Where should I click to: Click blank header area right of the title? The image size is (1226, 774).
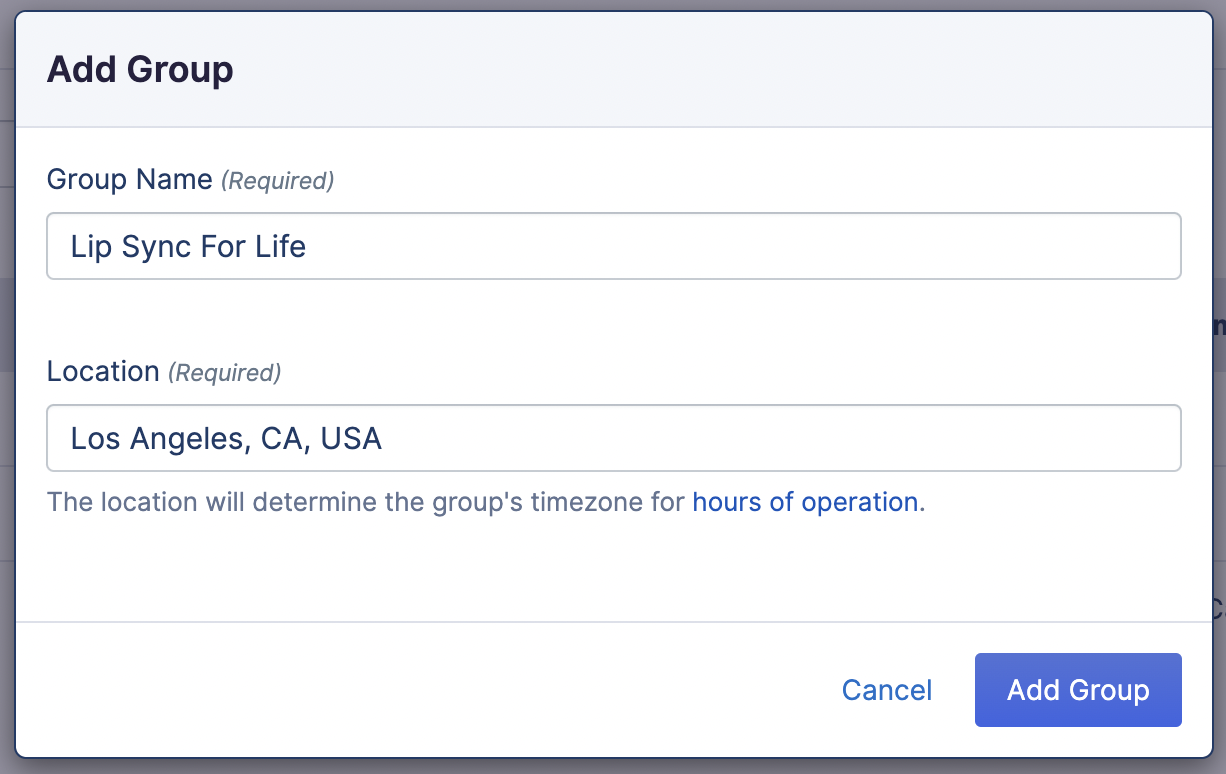[x=700, y=70]
